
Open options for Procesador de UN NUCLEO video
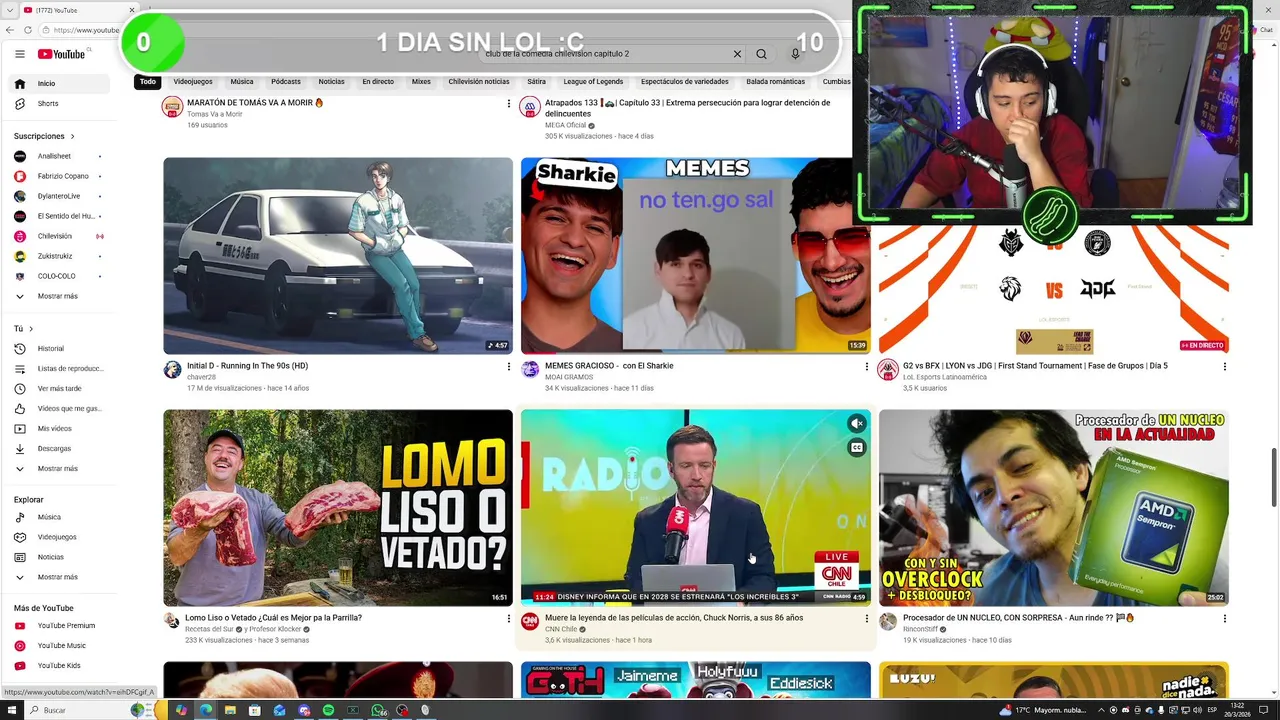coord(1225,619)
